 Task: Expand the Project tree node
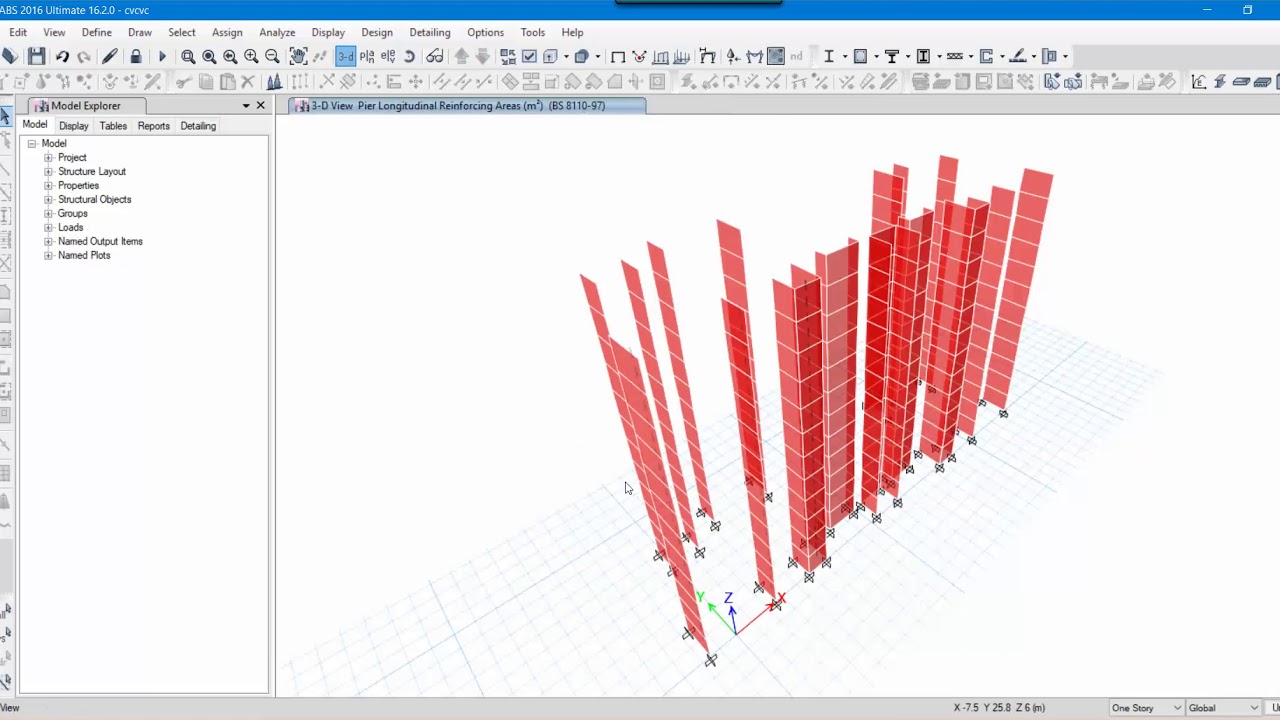(x=48, y=157)
